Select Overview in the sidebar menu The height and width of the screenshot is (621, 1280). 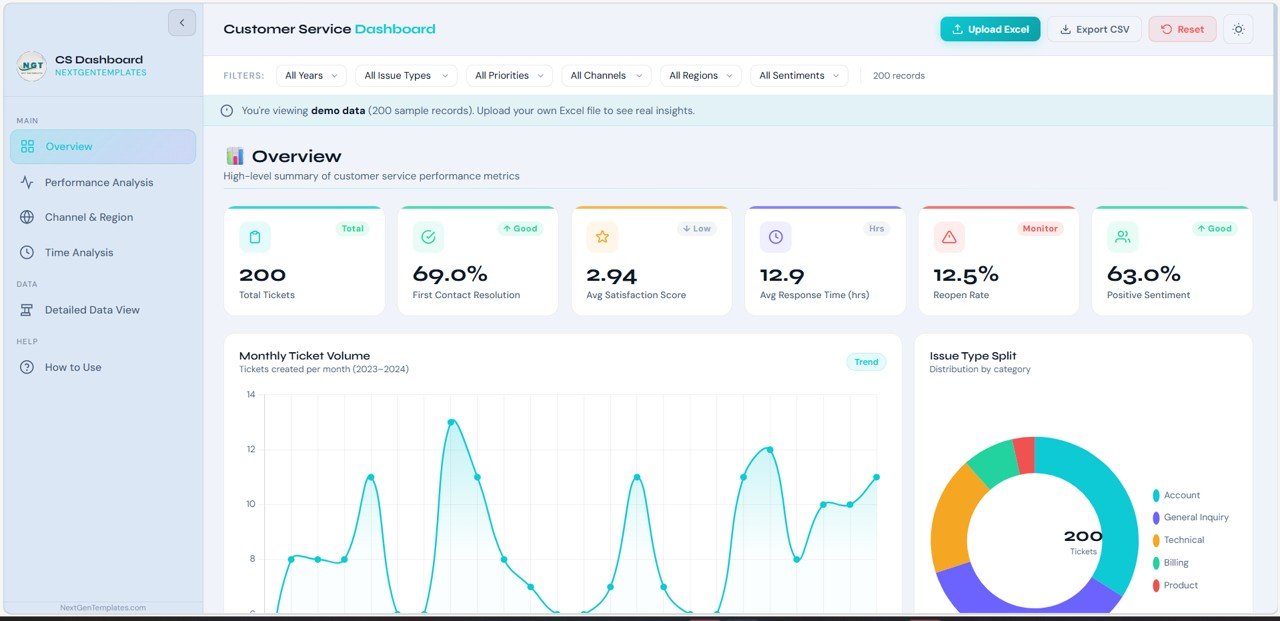(70, 146)
